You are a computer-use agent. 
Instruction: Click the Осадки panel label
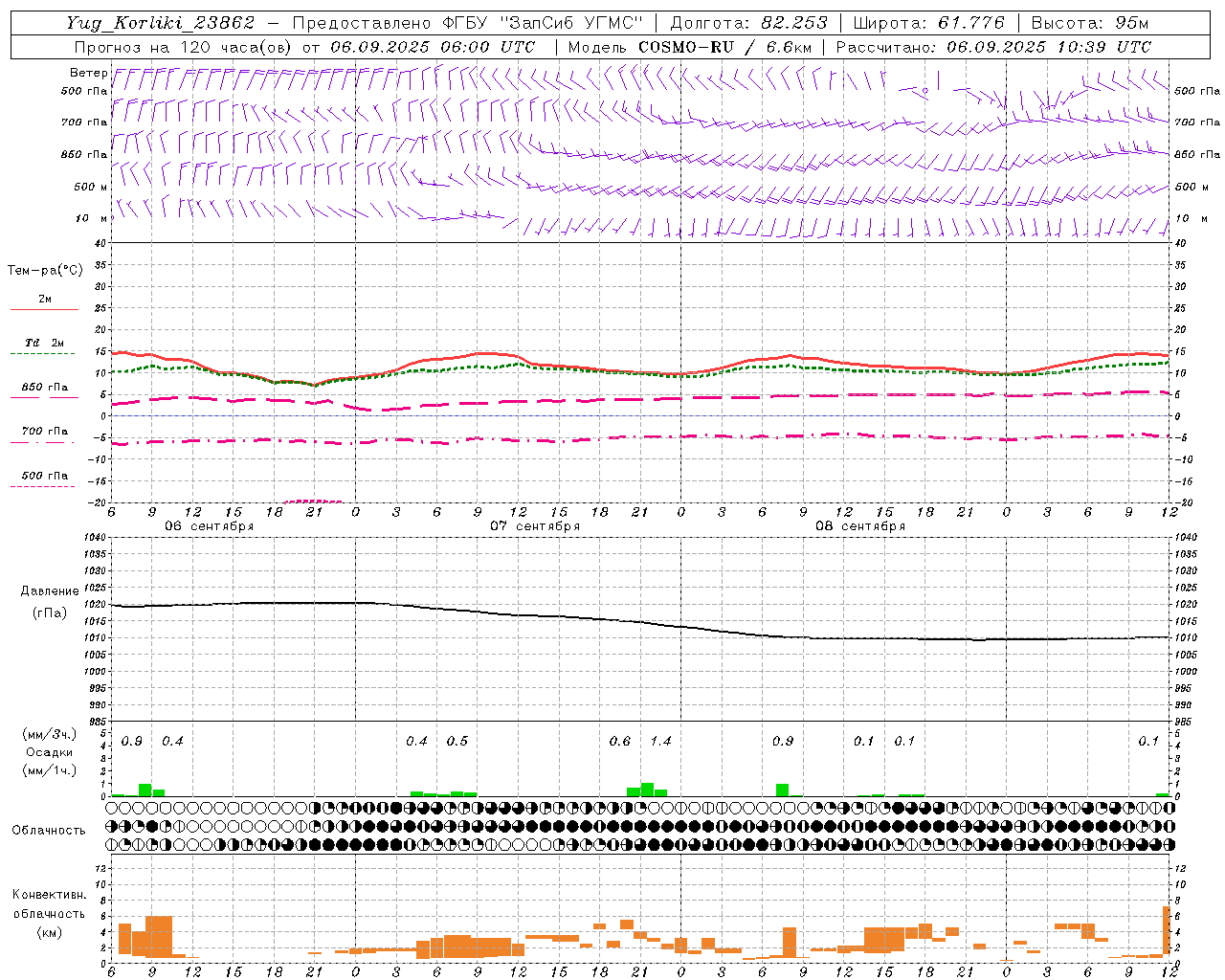coord(50,752)
